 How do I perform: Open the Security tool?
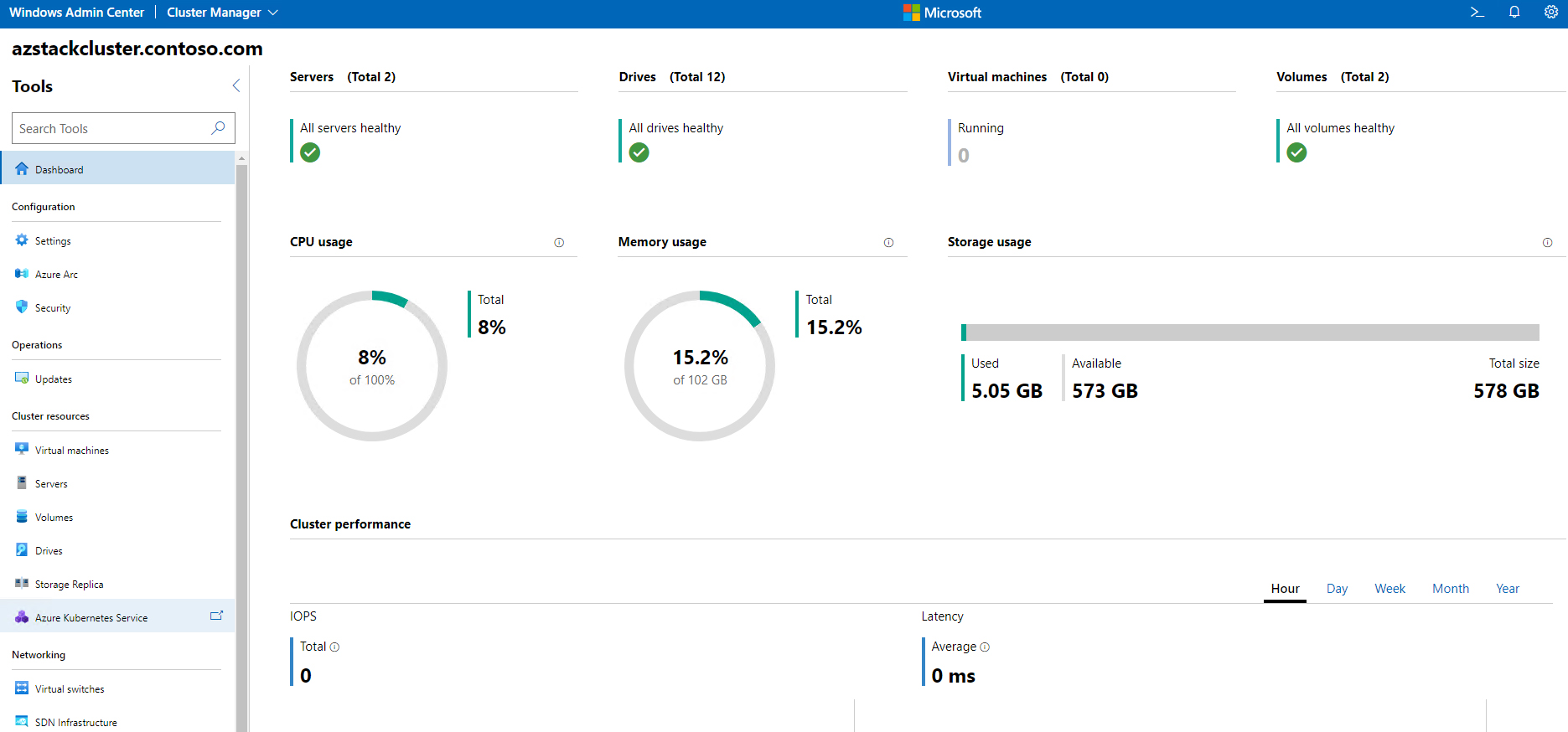pyautogui.click(x=117, y=307)
